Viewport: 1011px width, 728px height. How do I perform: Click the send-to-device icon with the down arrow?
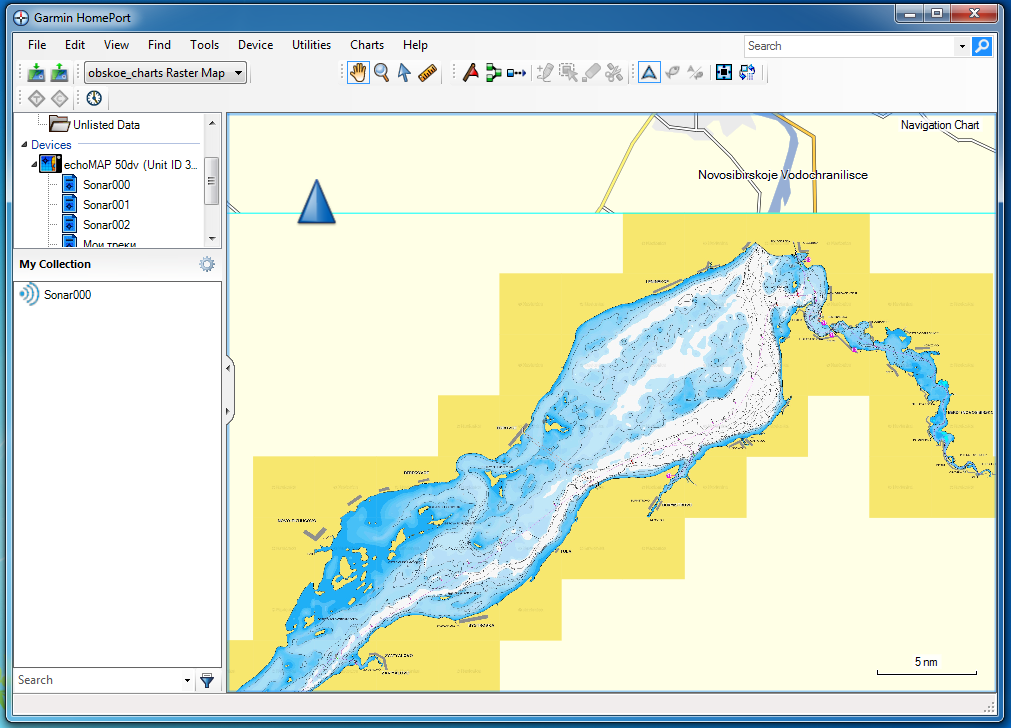click(x=36, y=72)
